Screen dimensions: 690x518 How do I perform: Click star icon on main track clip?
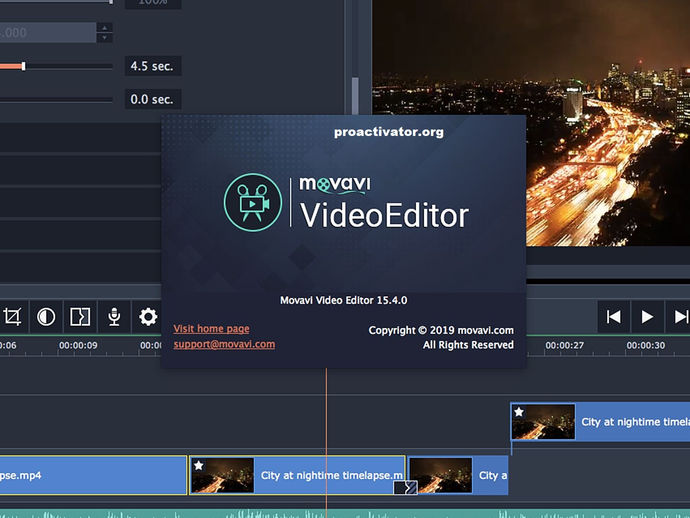[x=199, y=465]
